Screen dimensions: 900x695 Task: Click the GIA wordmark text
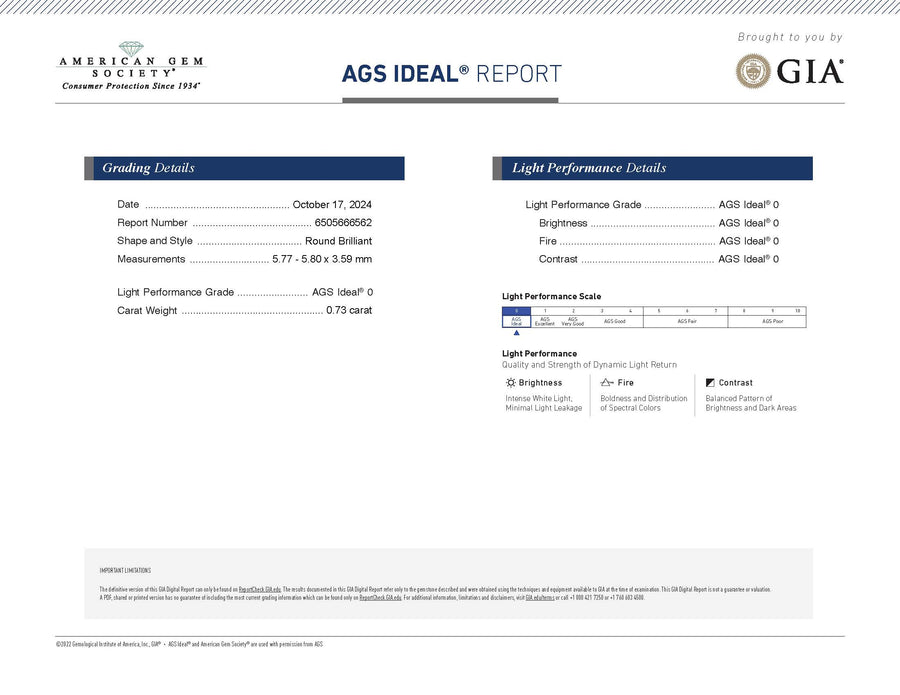(810, 72)
